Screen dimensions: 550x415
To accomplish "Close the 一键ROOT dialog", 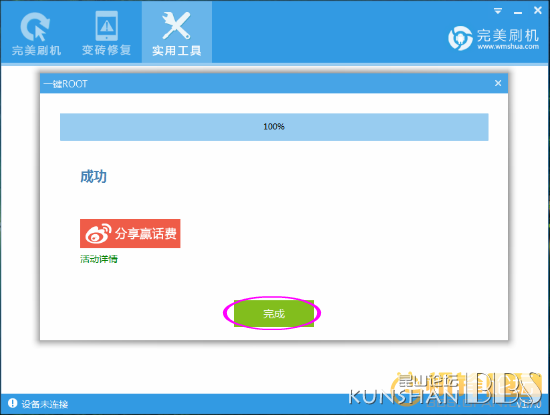I will pyautogui.click(x=498, y=83).
